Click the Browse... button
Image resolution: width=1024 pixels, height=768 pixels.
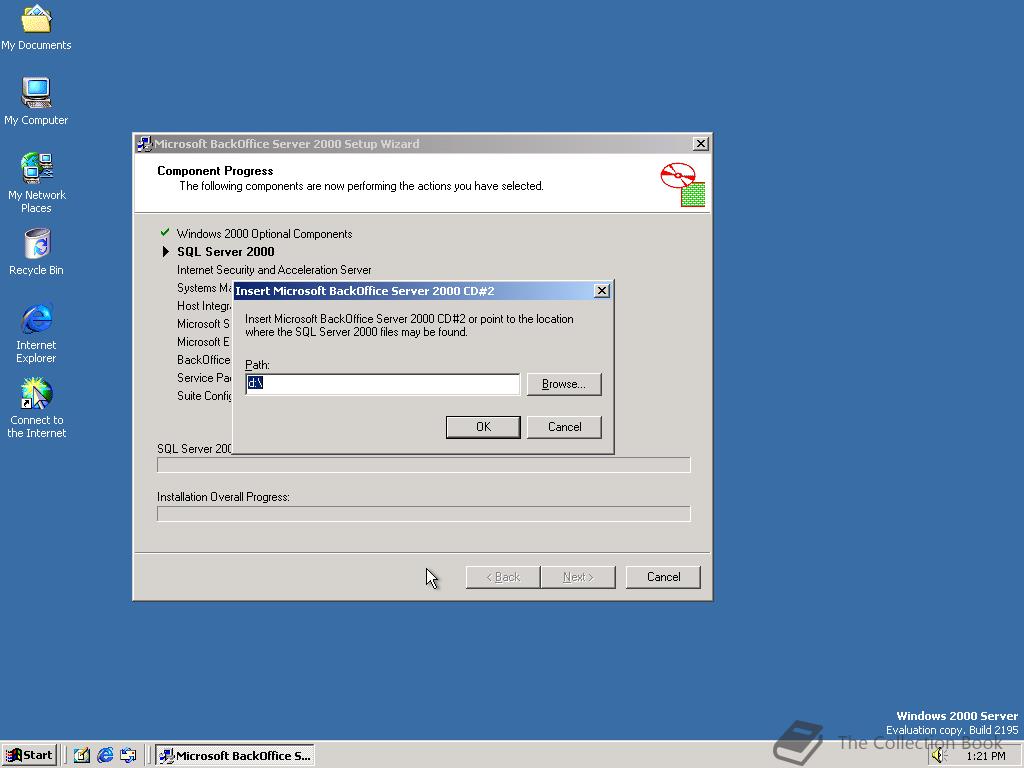tap(564, 384)
